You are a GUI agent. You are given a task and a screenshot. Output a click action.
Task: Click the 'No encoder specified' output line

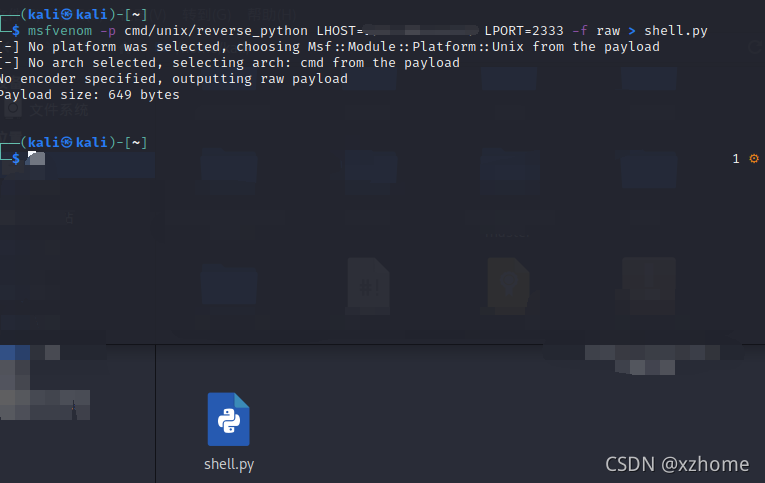174,79
